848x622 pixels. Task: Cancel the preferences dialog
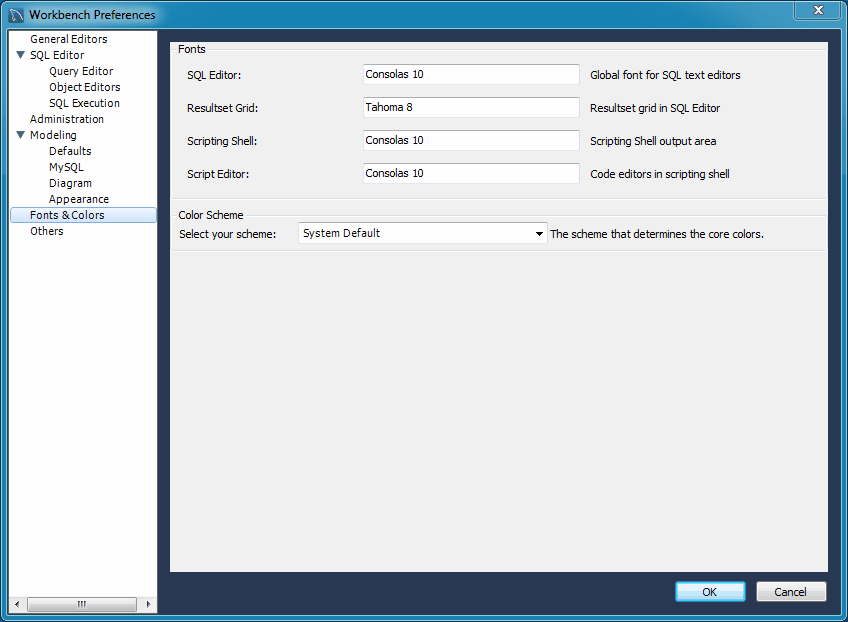pos(791,592)
